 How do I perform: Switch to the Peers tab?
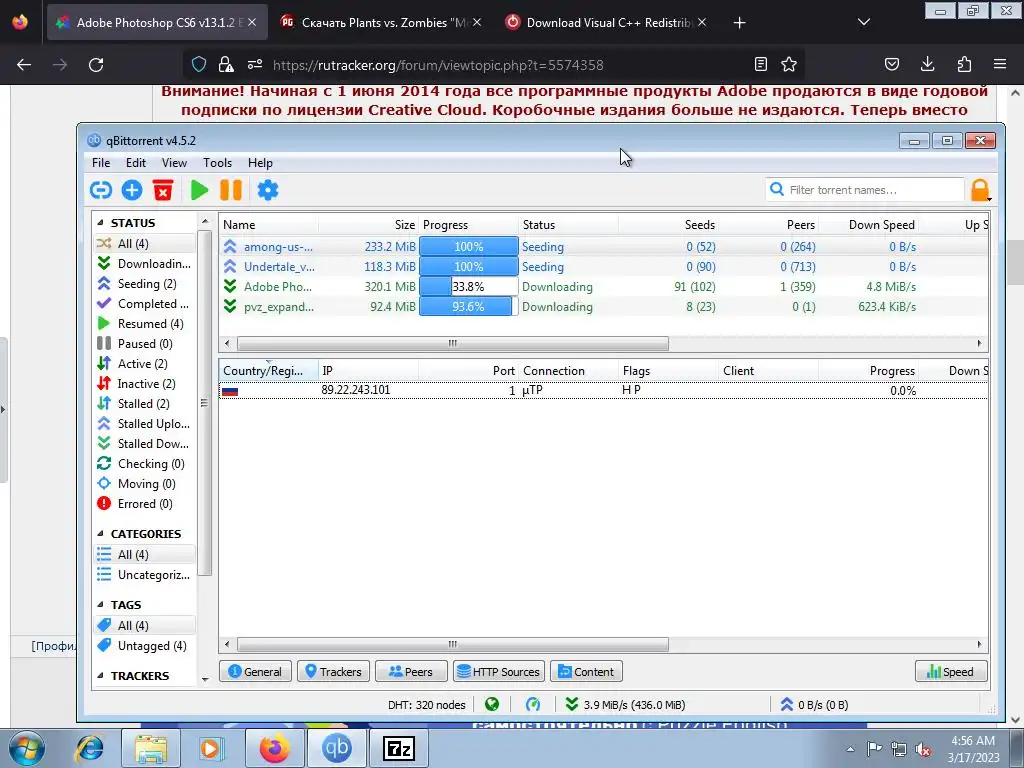[411, 671]
